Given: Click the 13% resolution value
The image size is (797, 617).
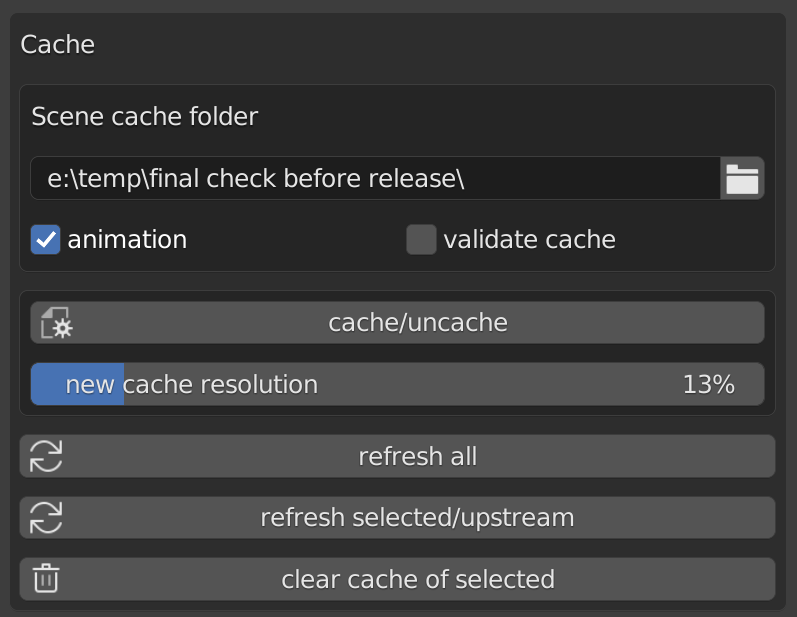Looking at the screenshot, I should 708,384.
